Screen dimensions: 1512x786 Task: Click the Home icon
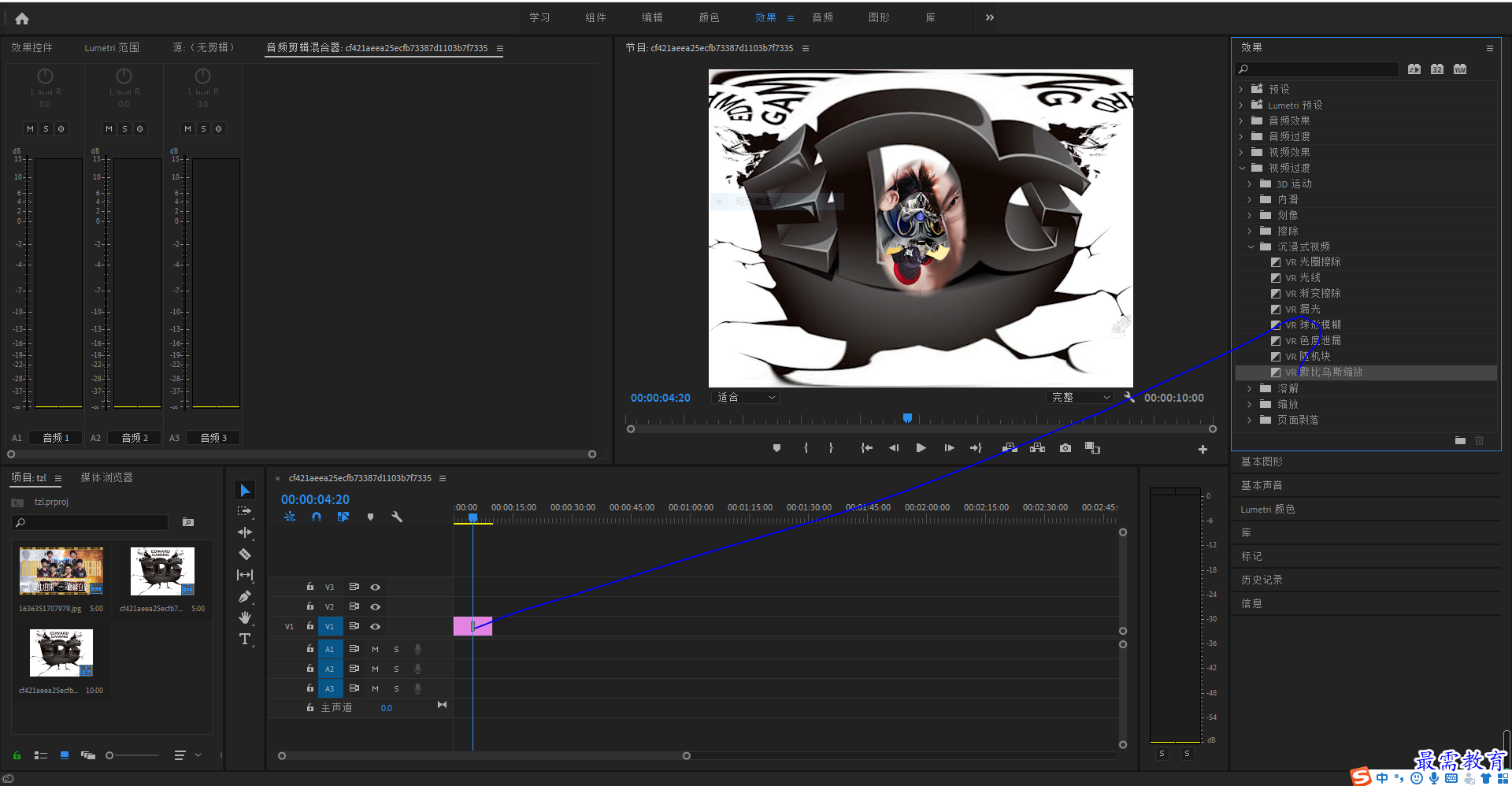tap(22, 18)
